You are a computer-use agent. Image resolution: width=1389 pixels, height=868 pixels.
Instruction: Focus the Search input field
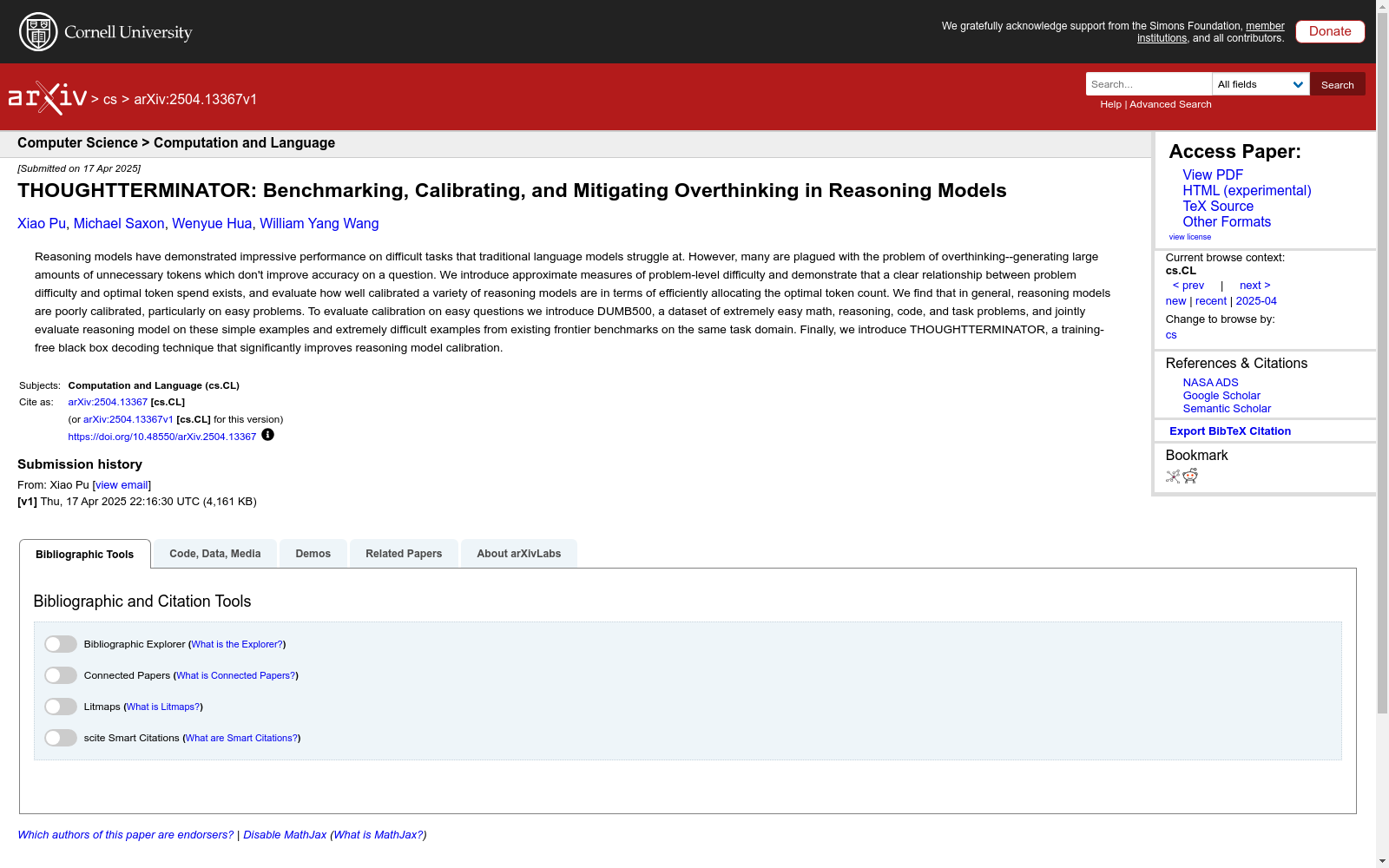pyautogui.click(x=1149, y=84)
